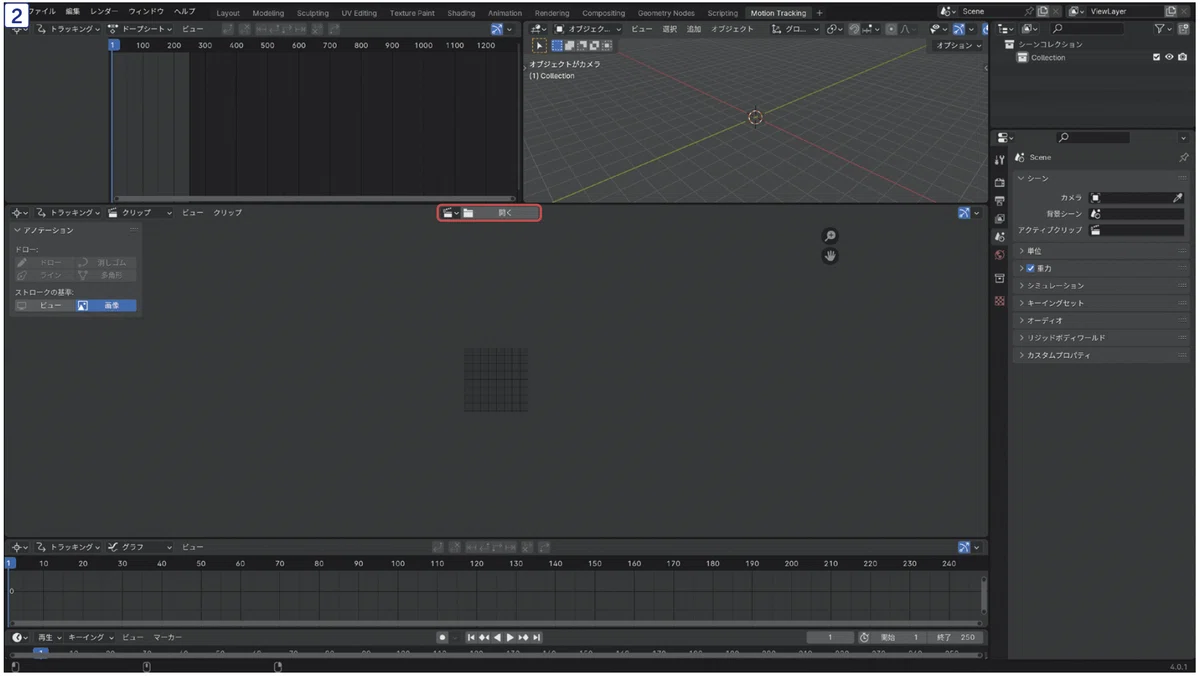1200x678 pixels.
Task: Expand the シミュレーション panel
Action: point(1101,286)
